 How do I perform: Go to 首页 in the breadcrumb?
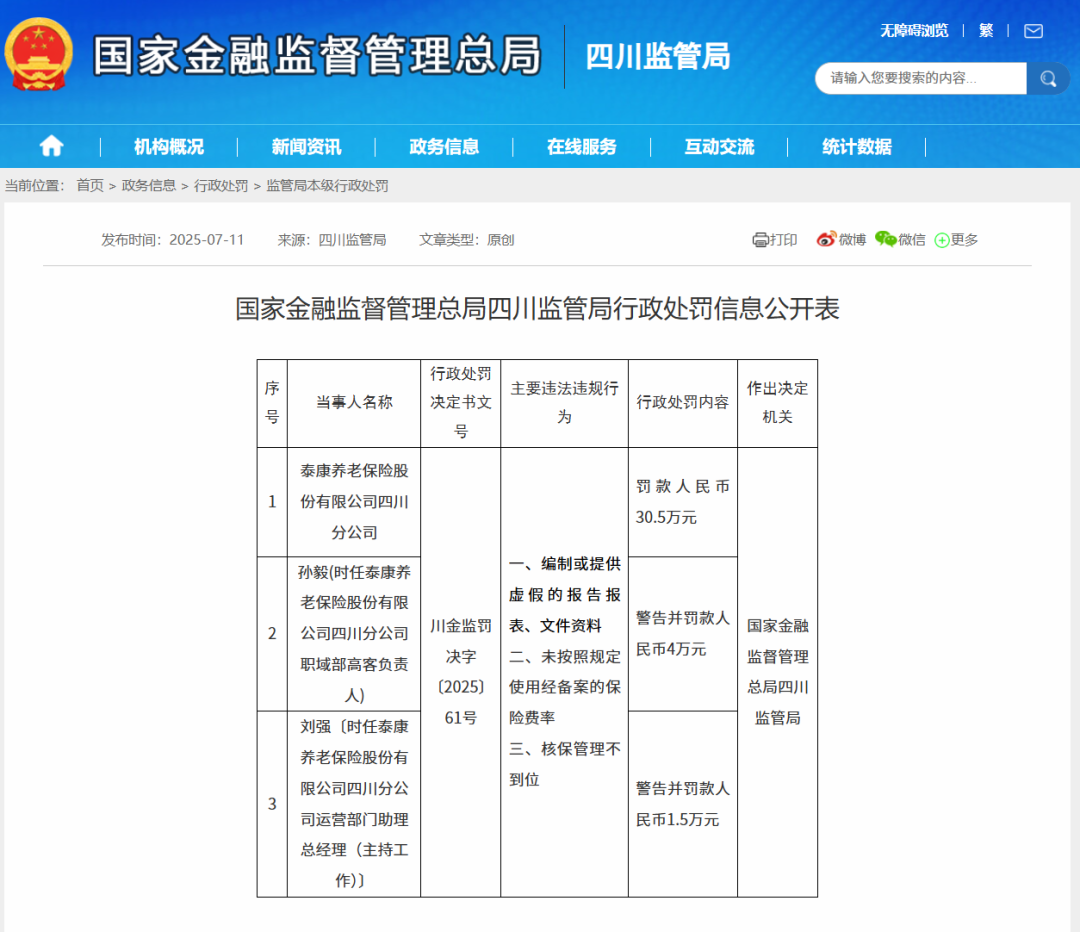point(90,186)
